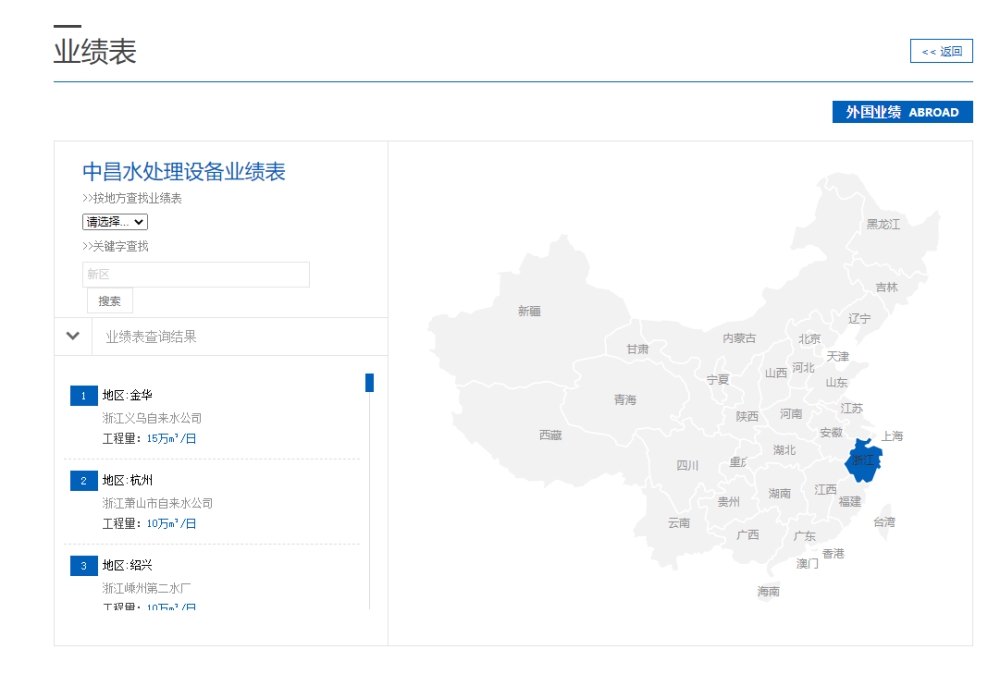Select 天津 on the map

838,356
